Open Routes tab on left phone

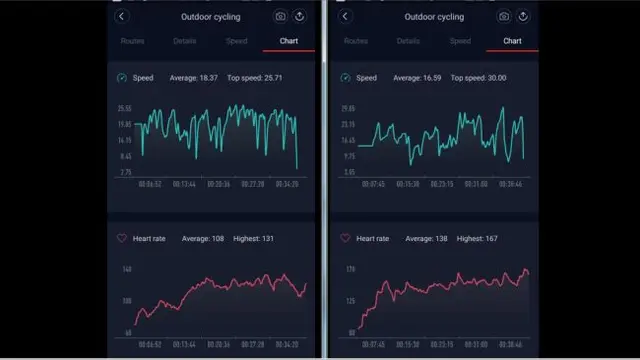[132, 41]
